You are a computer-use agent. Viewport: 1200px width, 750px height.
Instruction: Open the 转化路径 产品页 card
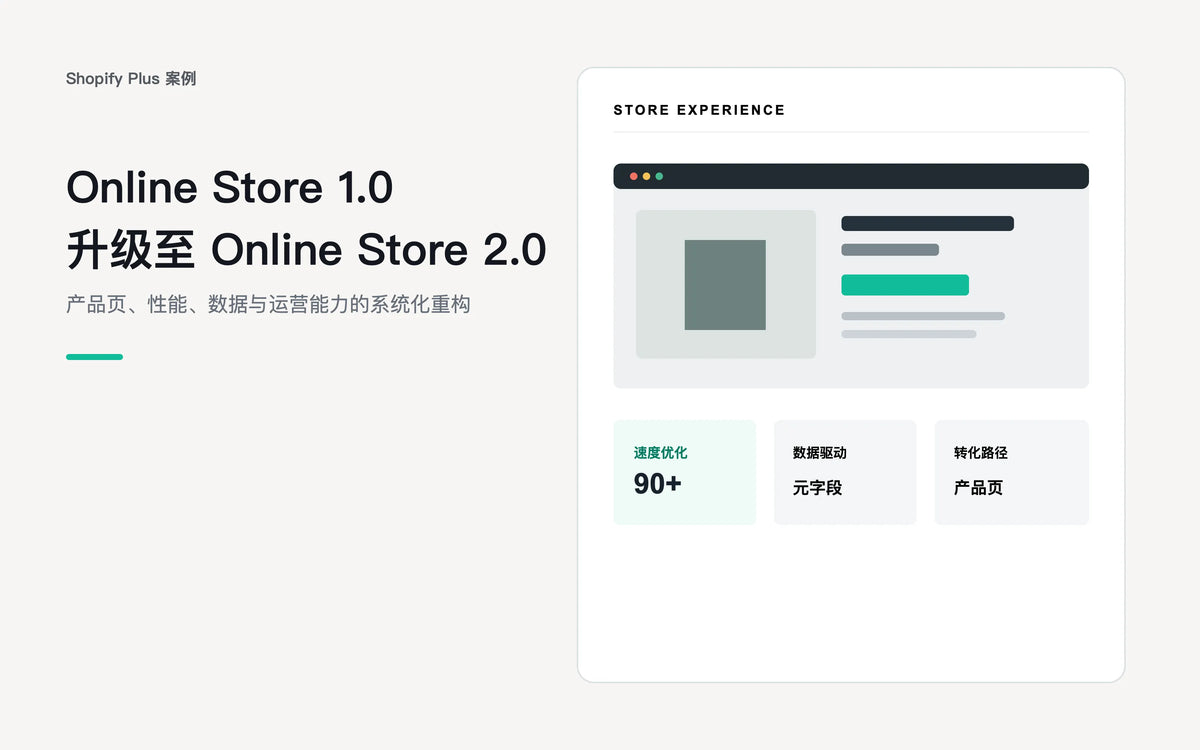[x=1012, y=472]
